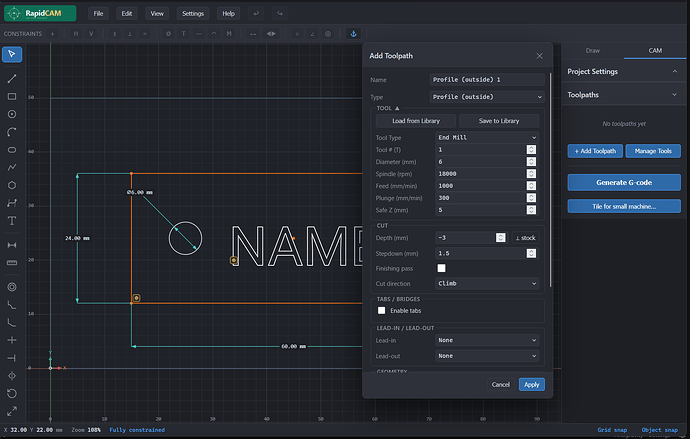Open the View menu
The height and width of the screenshot is (439, 690).
coord(157,13)
